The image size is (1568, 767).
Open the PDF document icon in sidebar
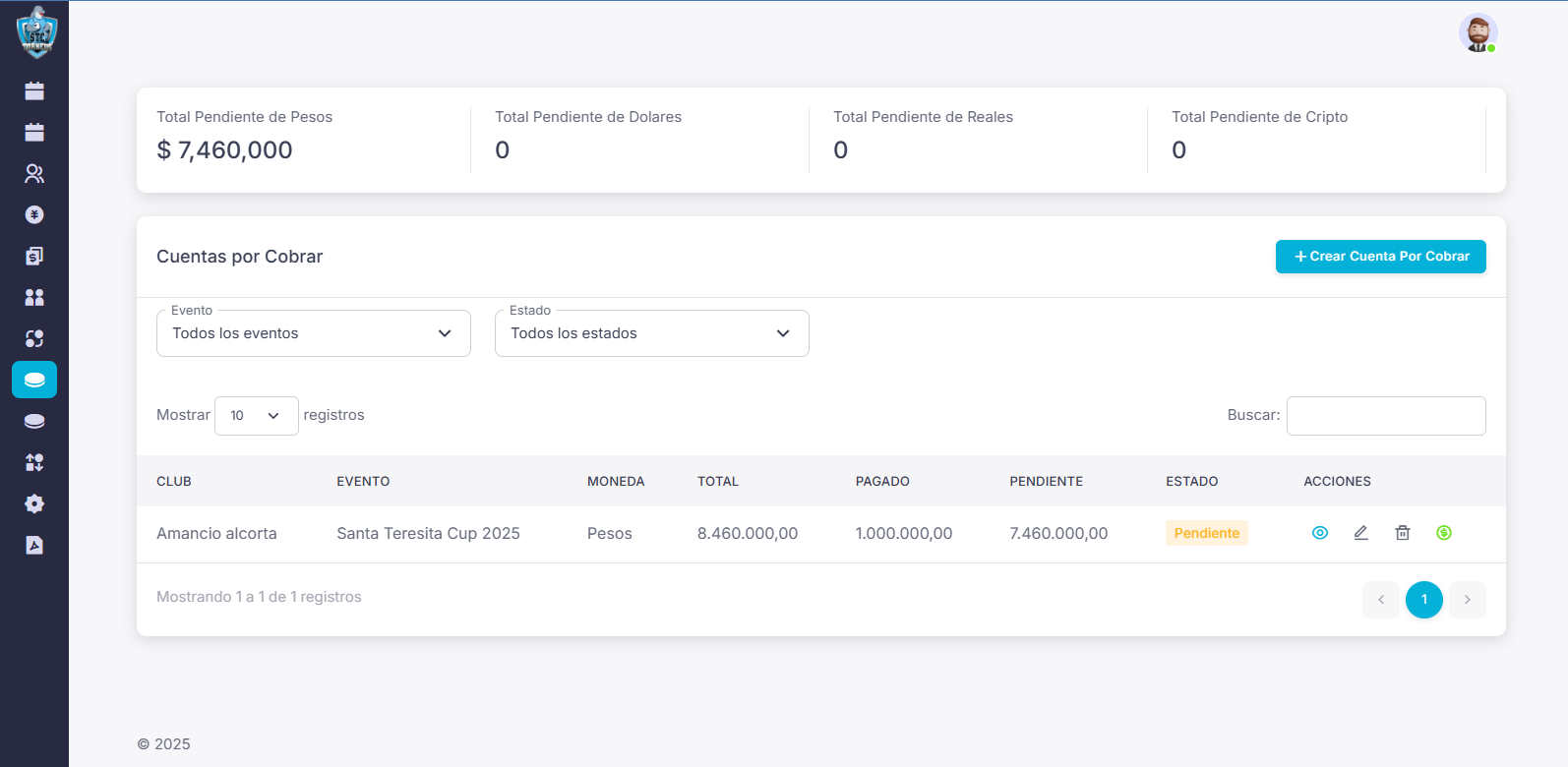tap(34, 545)
